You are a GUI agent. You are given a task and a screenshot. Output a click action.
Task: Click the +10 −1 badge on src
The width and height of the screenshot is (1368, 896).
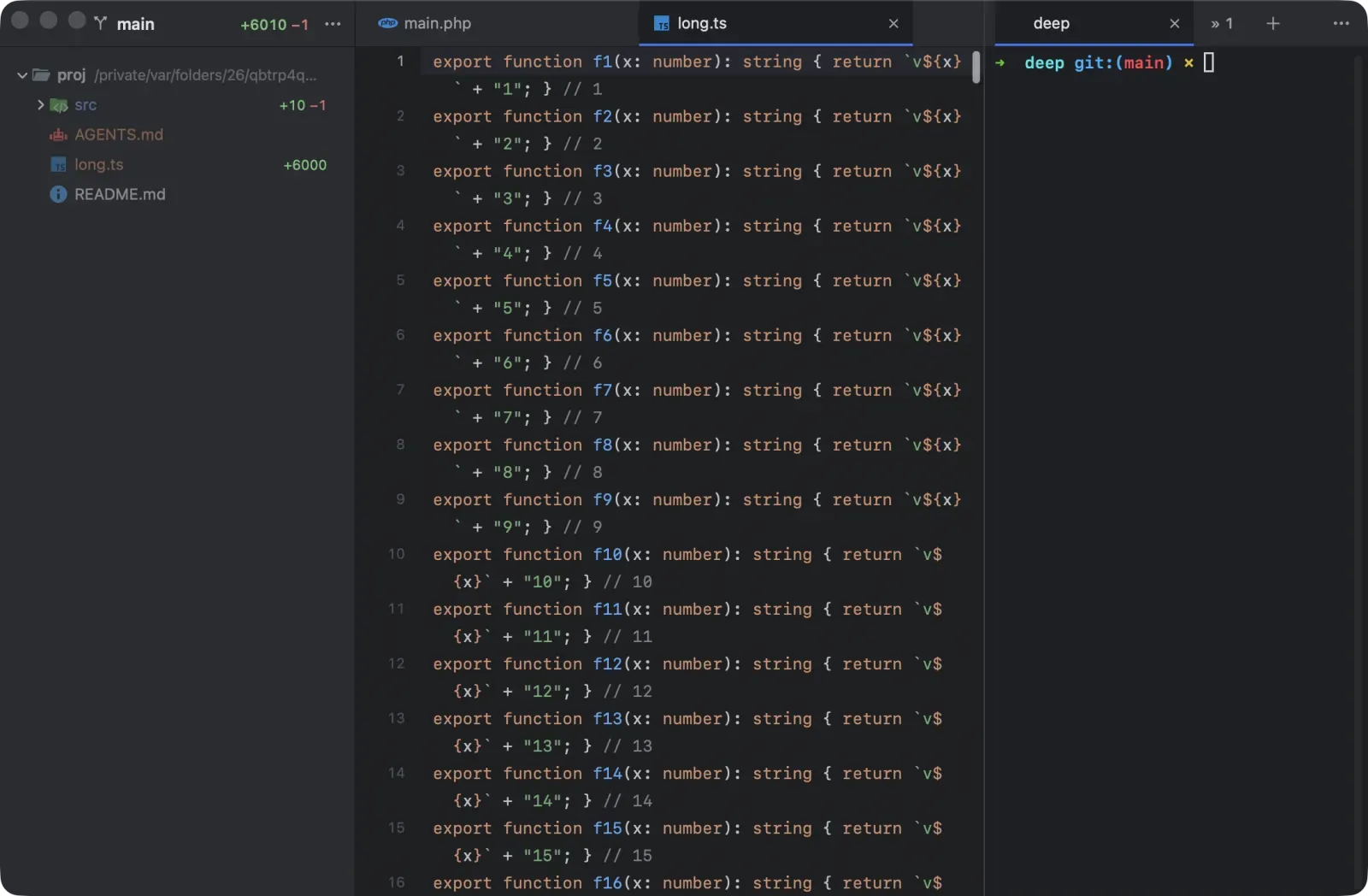click(x=302, y=105)
